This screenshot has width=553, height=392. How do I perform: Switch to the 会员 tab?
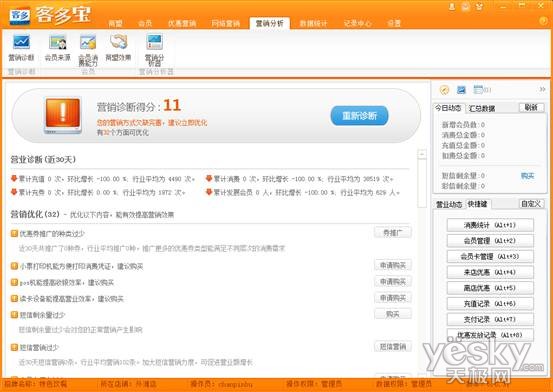145,24
